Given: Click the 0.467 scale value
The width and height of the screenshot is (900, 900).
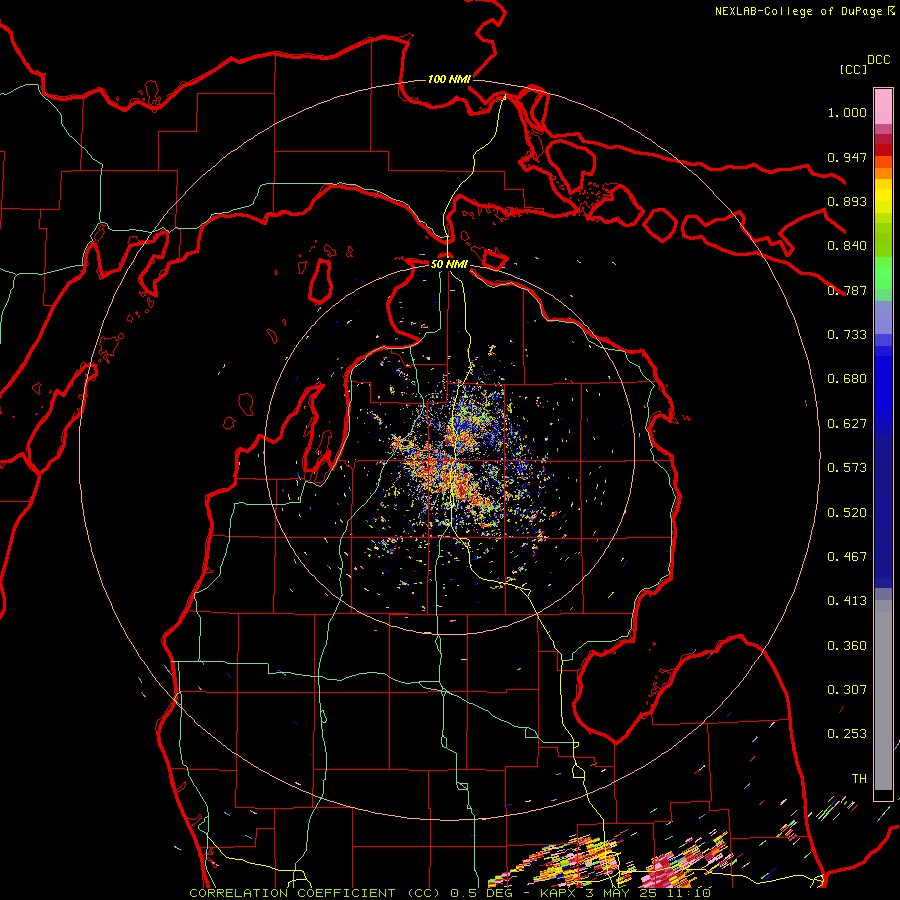Looking at the screenshot, I should point(847,557).
